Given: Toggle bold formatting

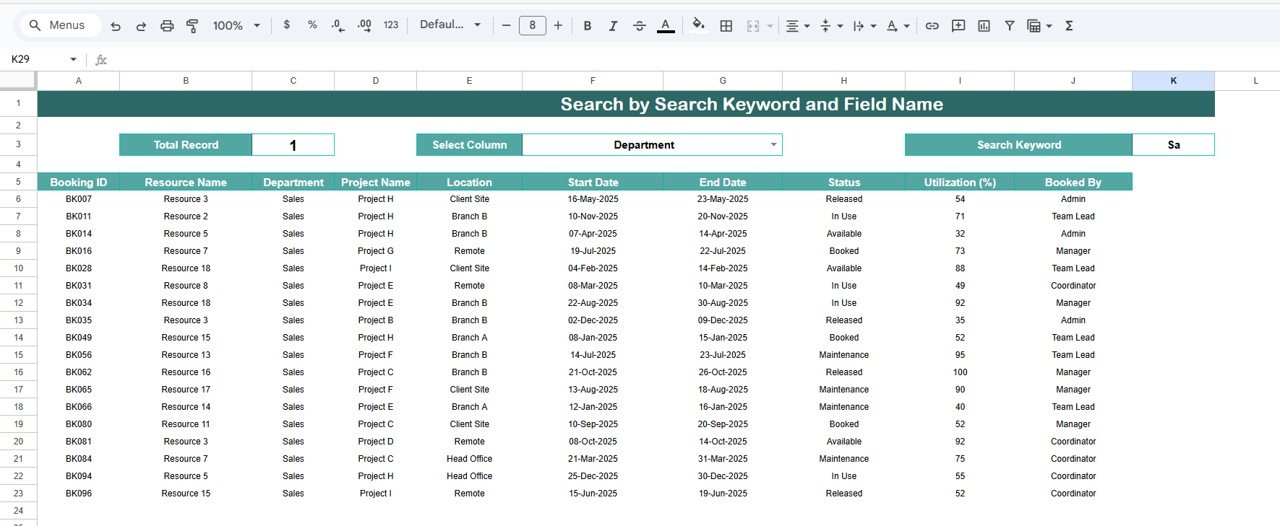Looking at the screenshot, I should coord(587,25).
